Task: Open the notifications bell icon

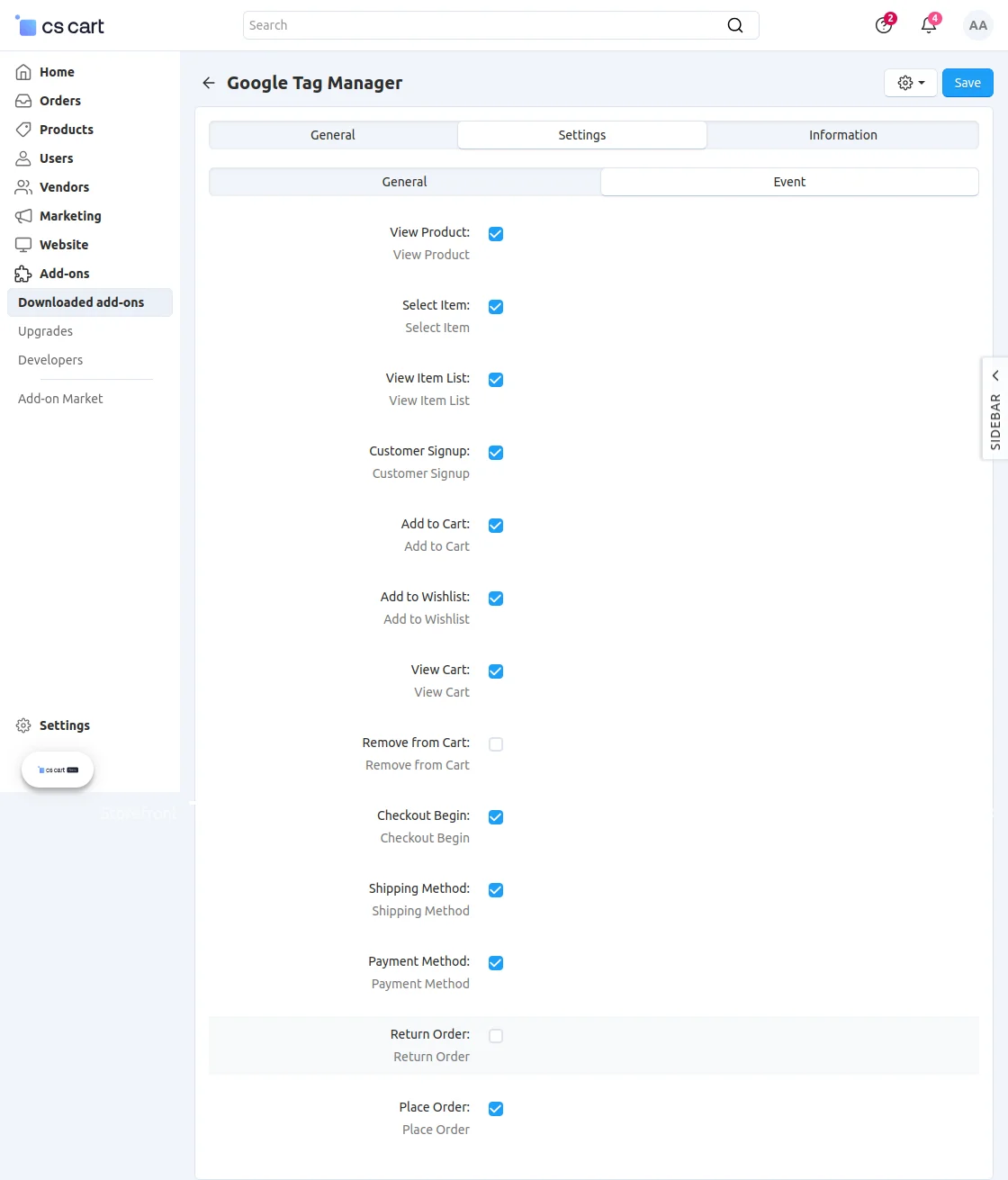Action: pyautogui.click(x=928, y=25)
